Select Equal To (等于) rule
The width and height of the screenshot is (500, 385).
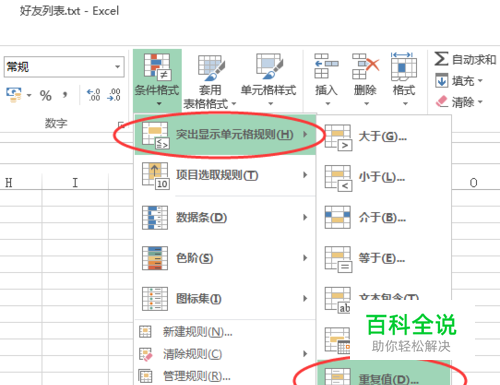click(x=383, y=258)
